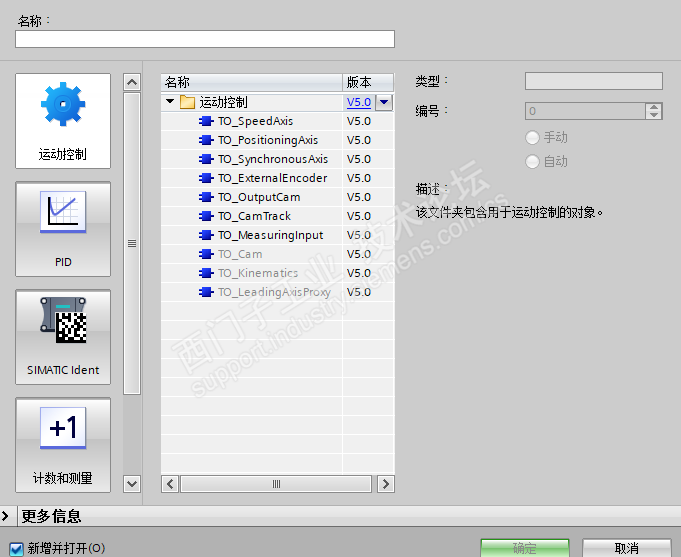Click the object list horizontal scrollbar thumb
681x557 pixels.
[276, 484]
